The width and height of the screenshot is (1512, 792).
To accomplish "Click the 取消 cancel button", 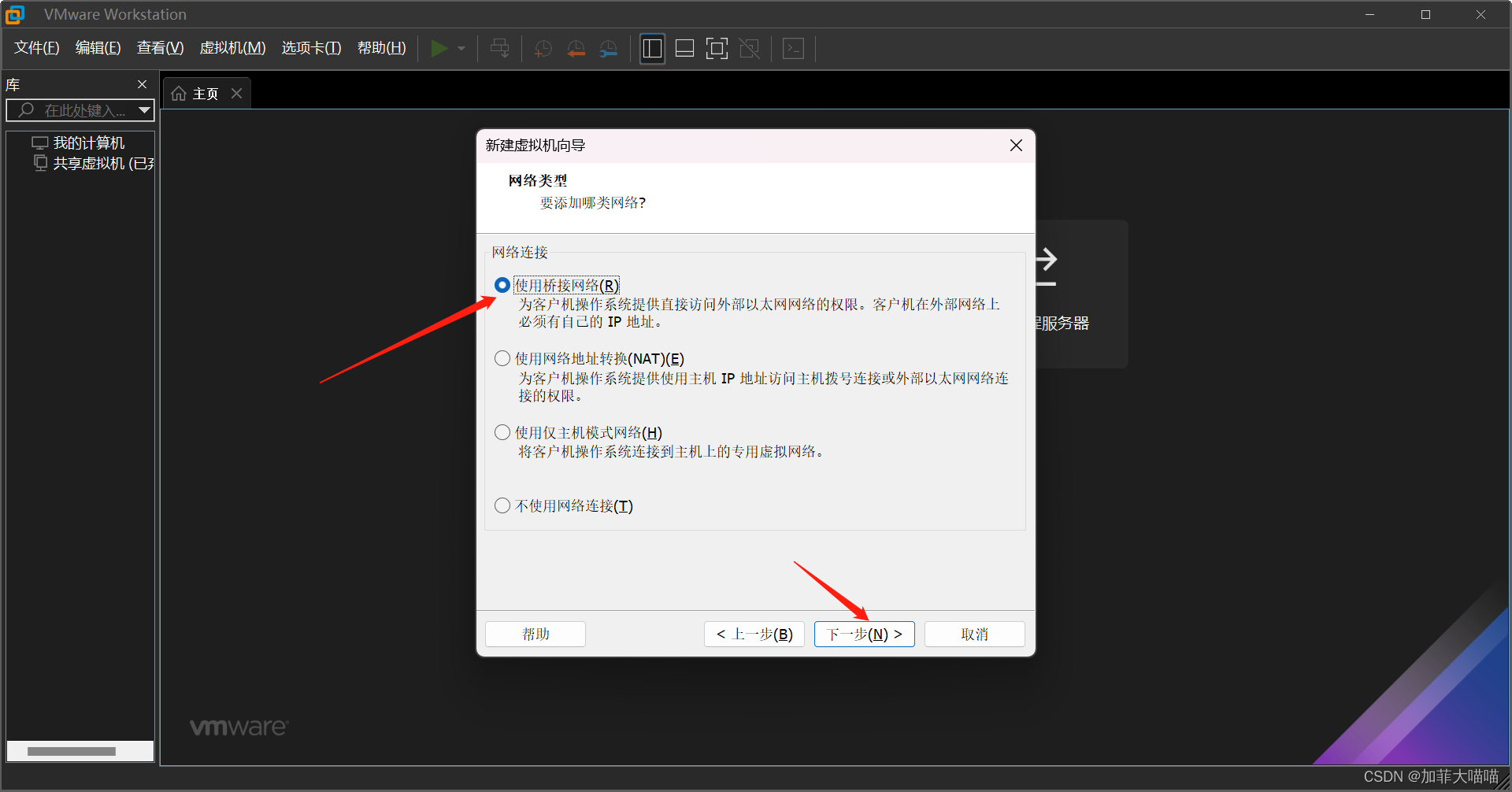I will pyautogui.click(x=975, y=634).
